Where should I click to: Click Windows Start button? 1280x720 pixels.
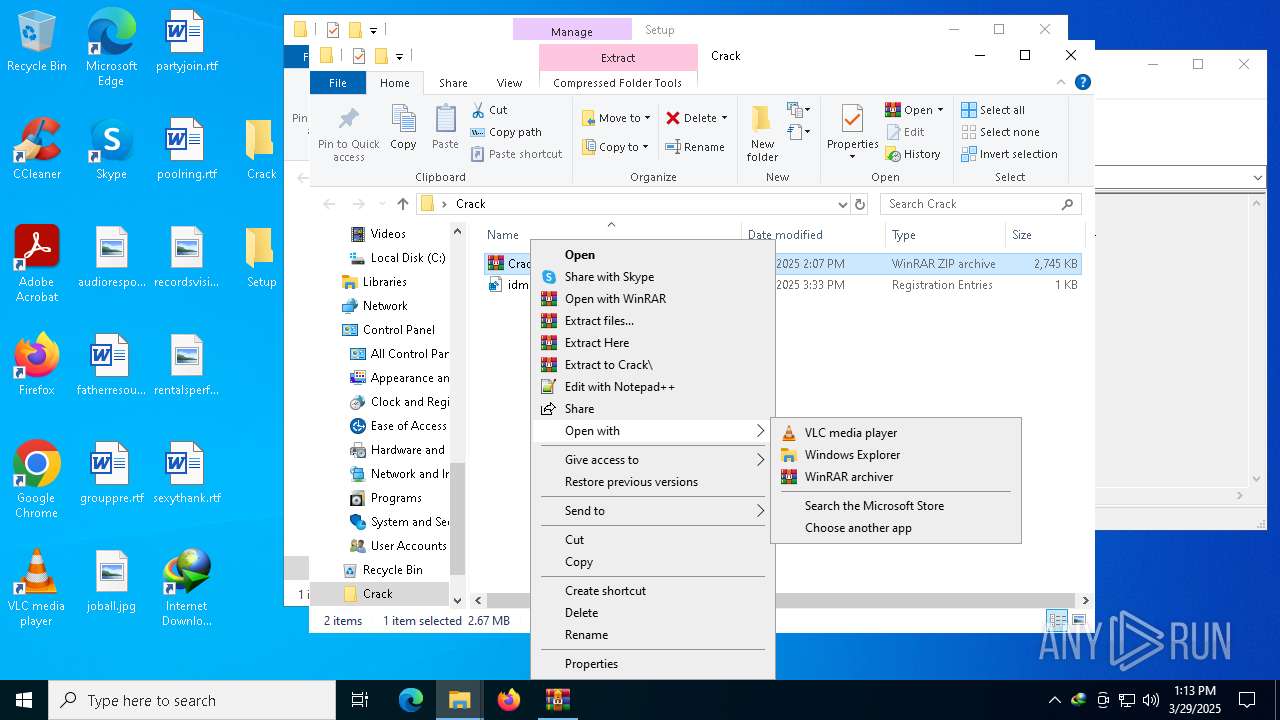24,700
